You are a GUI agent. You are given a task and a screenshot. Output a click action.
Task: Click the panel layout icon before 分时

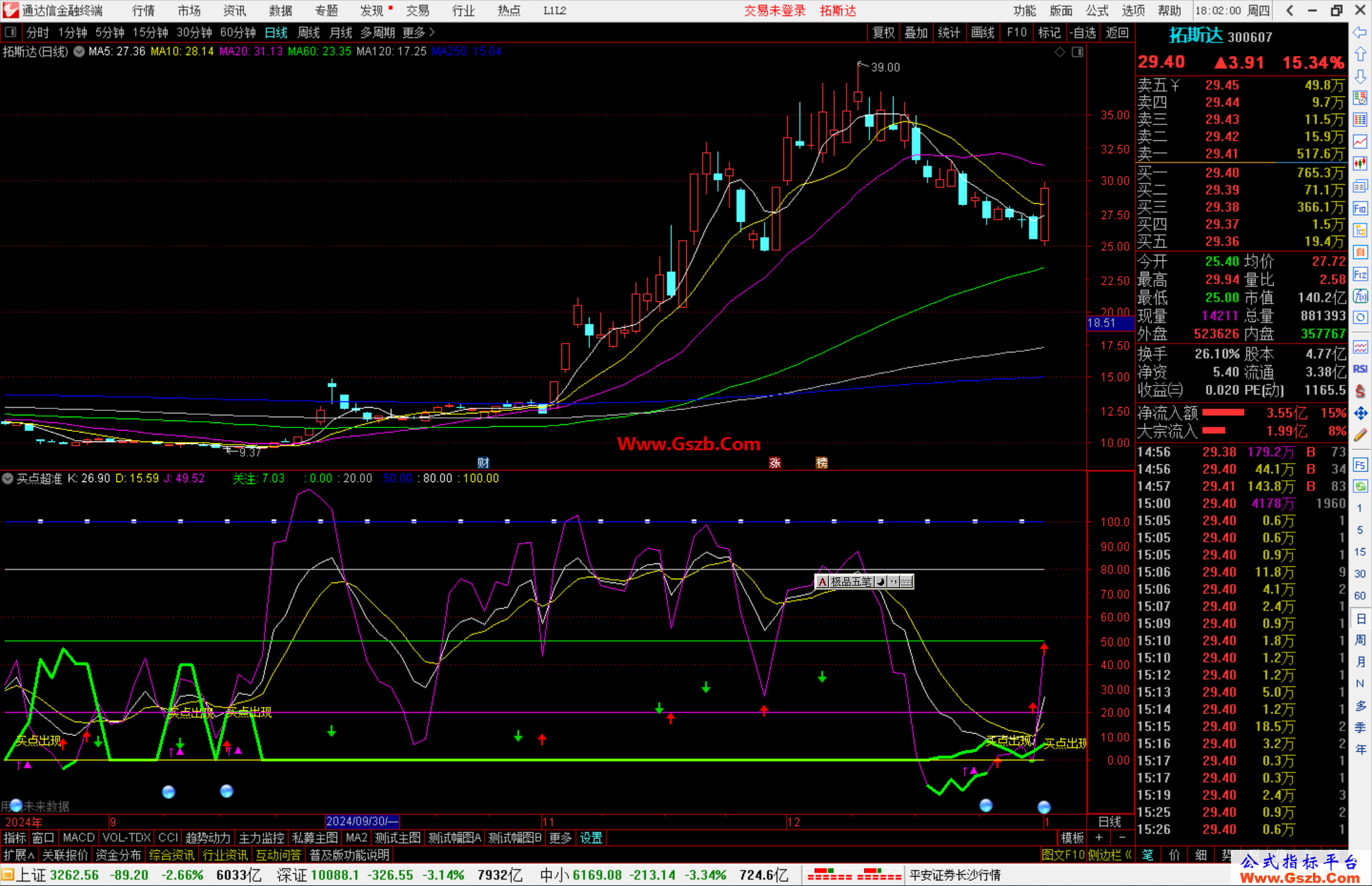[10, 32]
